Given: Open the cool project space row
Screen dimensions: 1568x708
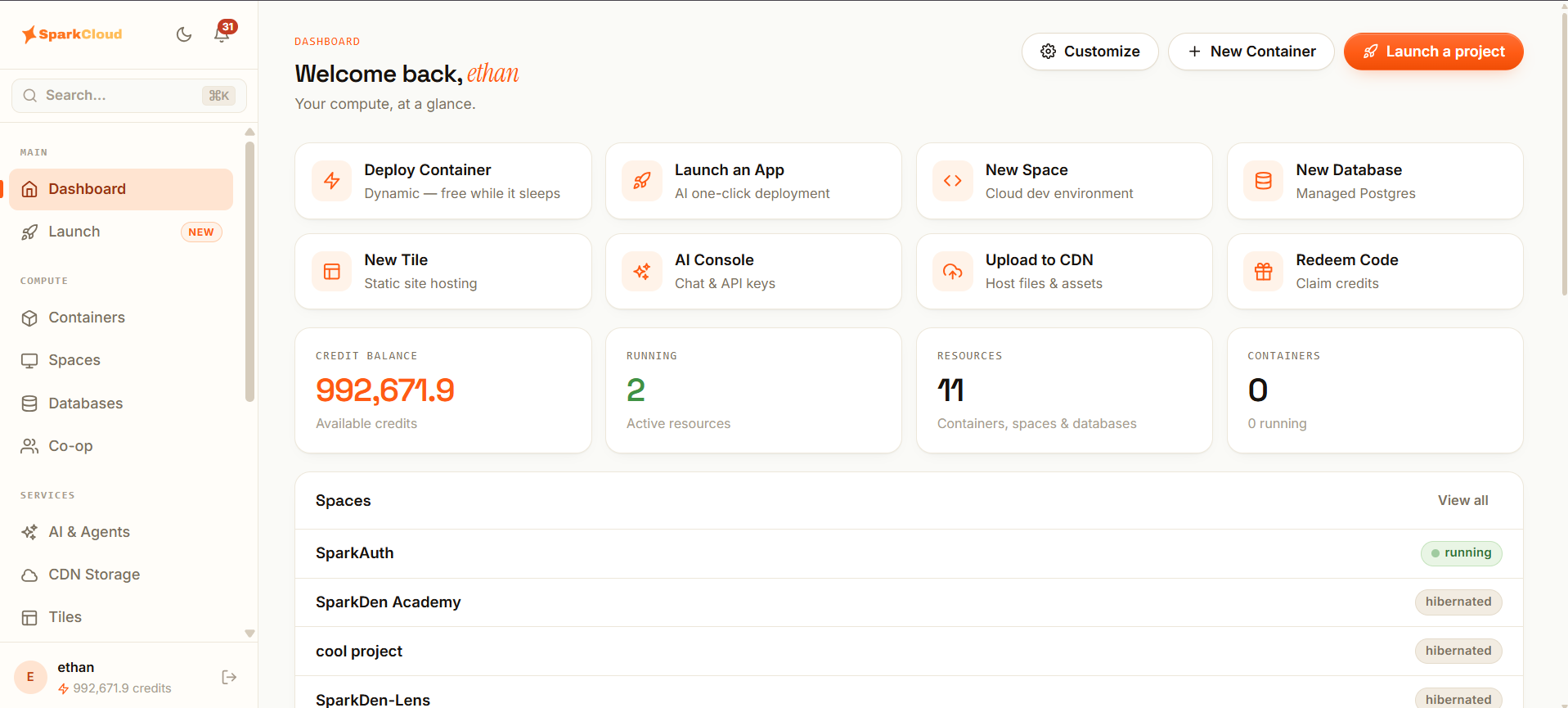Looking at the screenshot, I should click(909, 652).
